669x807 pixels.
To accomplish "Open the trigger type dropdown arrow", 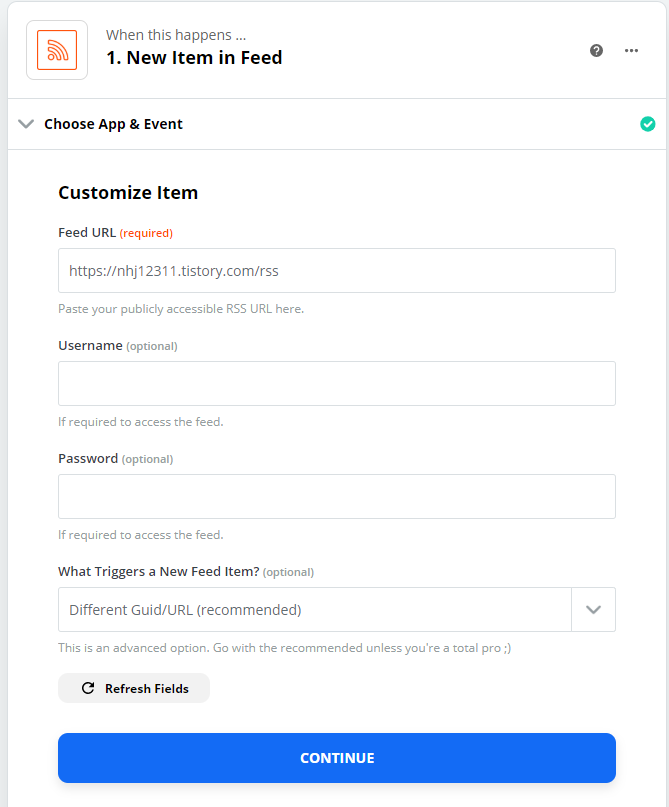I will pos(593,610).
